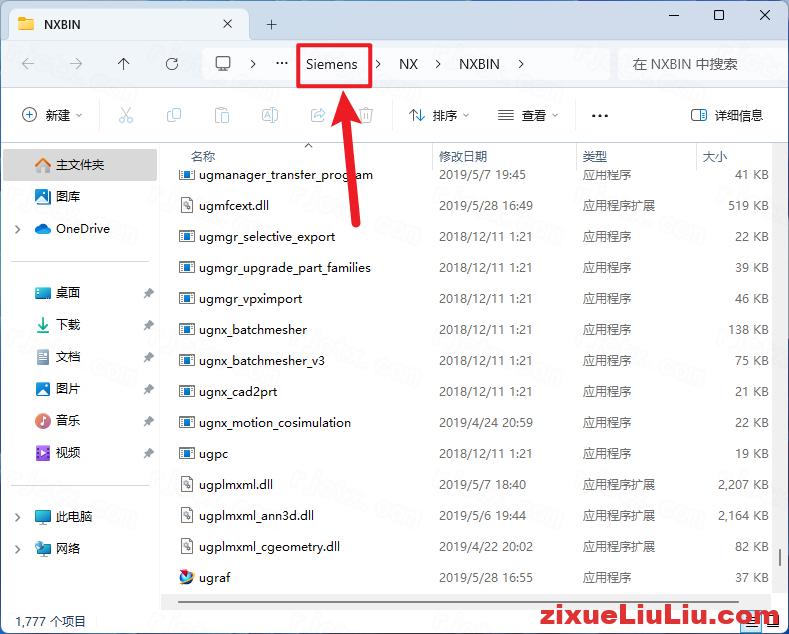Select the ugmfcext.dll file icon
Viewport: 789px width, 634px height.
click(x=187, y=205)
